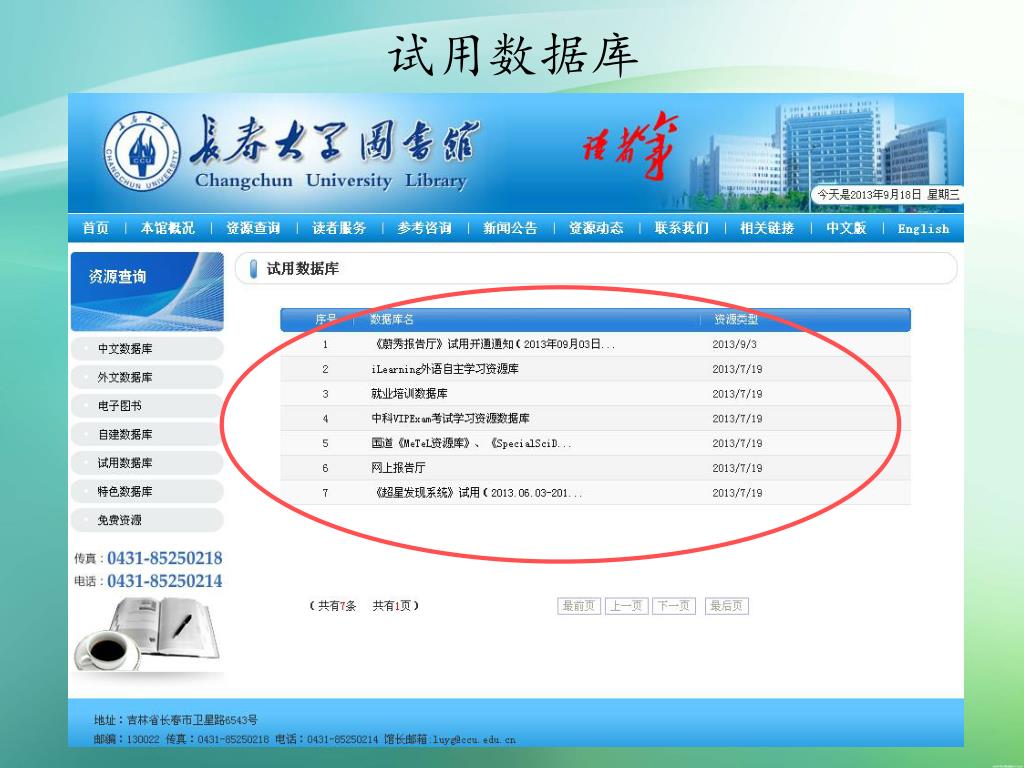Open the 本馆概况 menu item

click(167, 228)
